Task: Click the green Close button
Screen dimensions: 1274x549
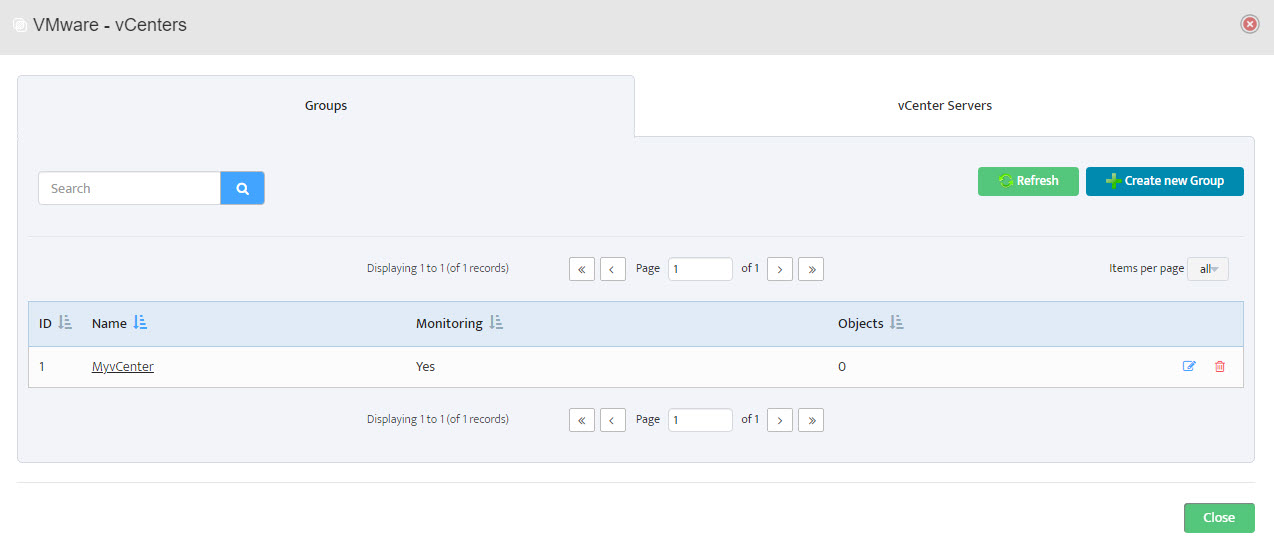Action: point(1219,518)
